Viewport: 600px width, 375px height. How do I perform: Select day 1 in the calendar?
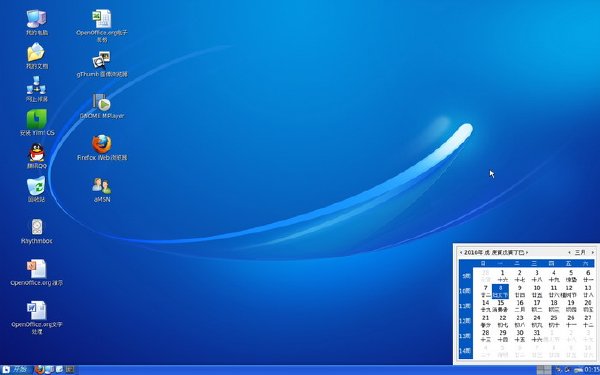[x=502, y=276]
